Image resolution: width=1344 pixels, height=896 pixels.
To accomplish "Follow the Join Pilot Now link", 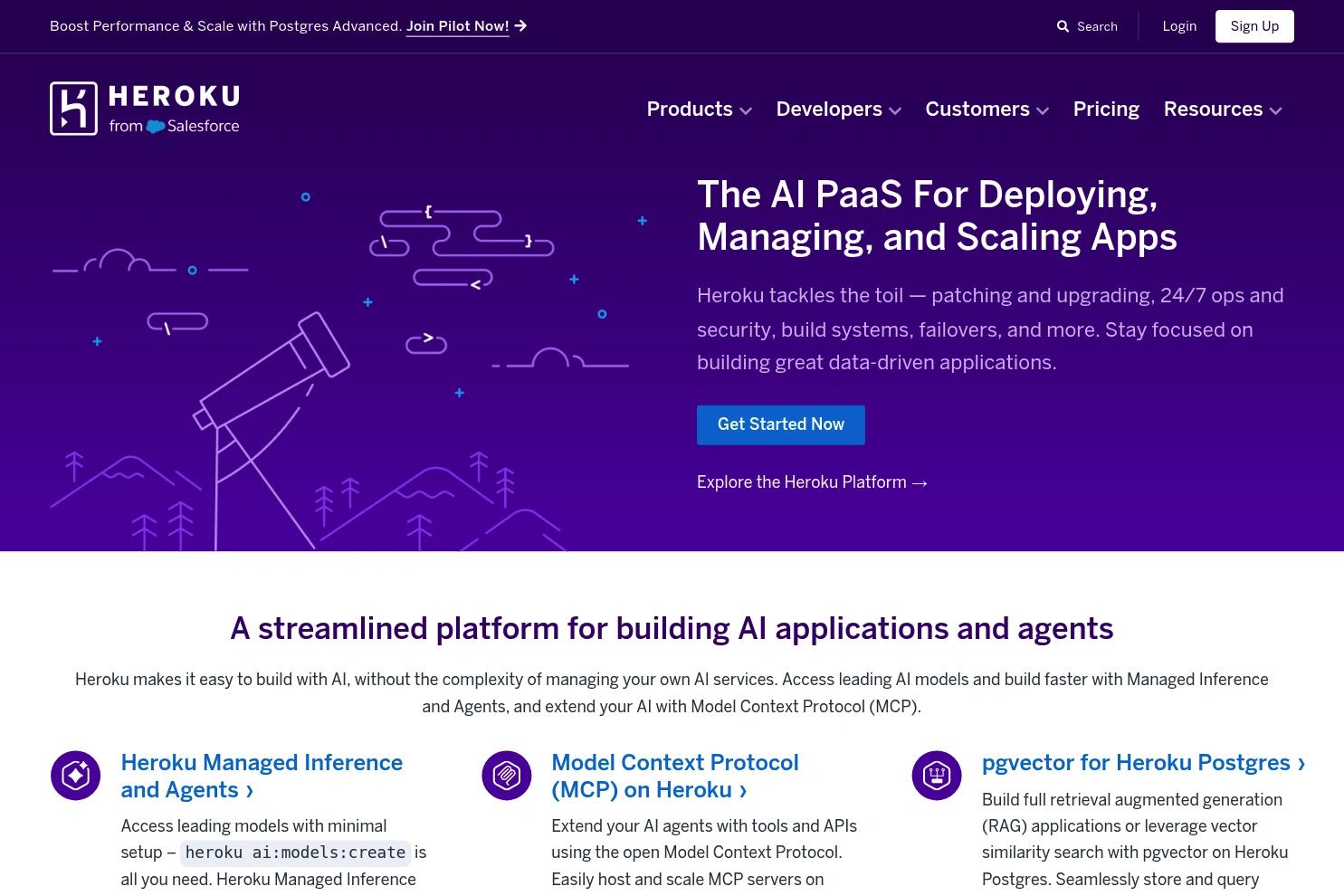I will (x=458, y=26).
